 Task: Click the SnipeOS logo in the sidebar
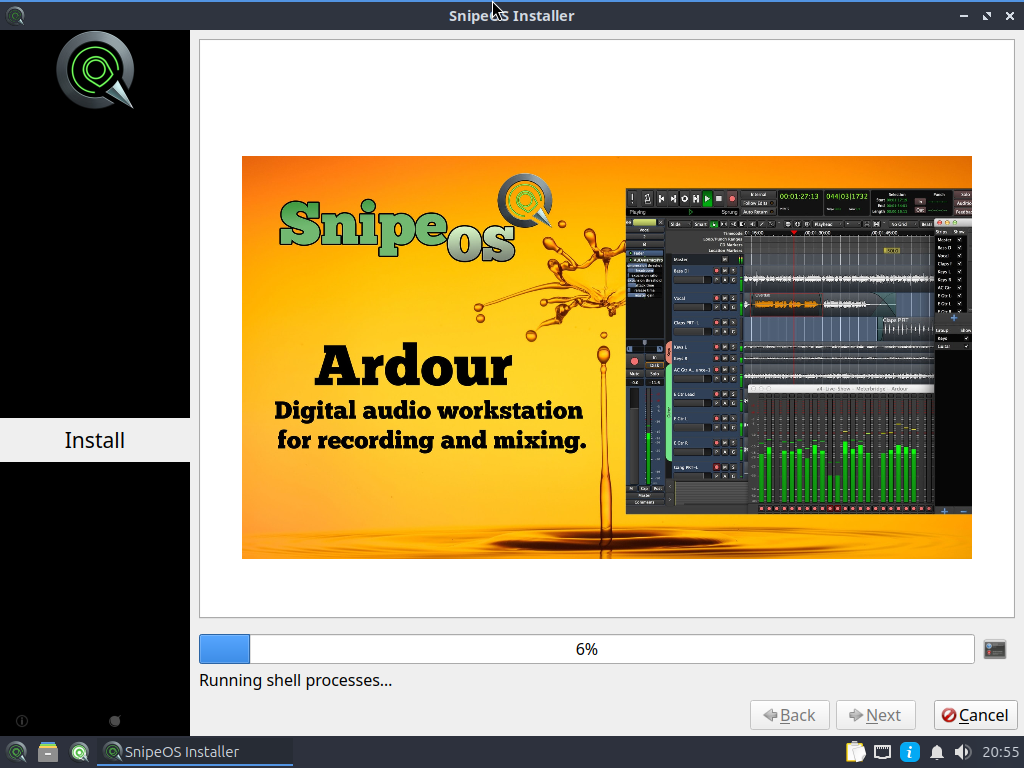95,70
